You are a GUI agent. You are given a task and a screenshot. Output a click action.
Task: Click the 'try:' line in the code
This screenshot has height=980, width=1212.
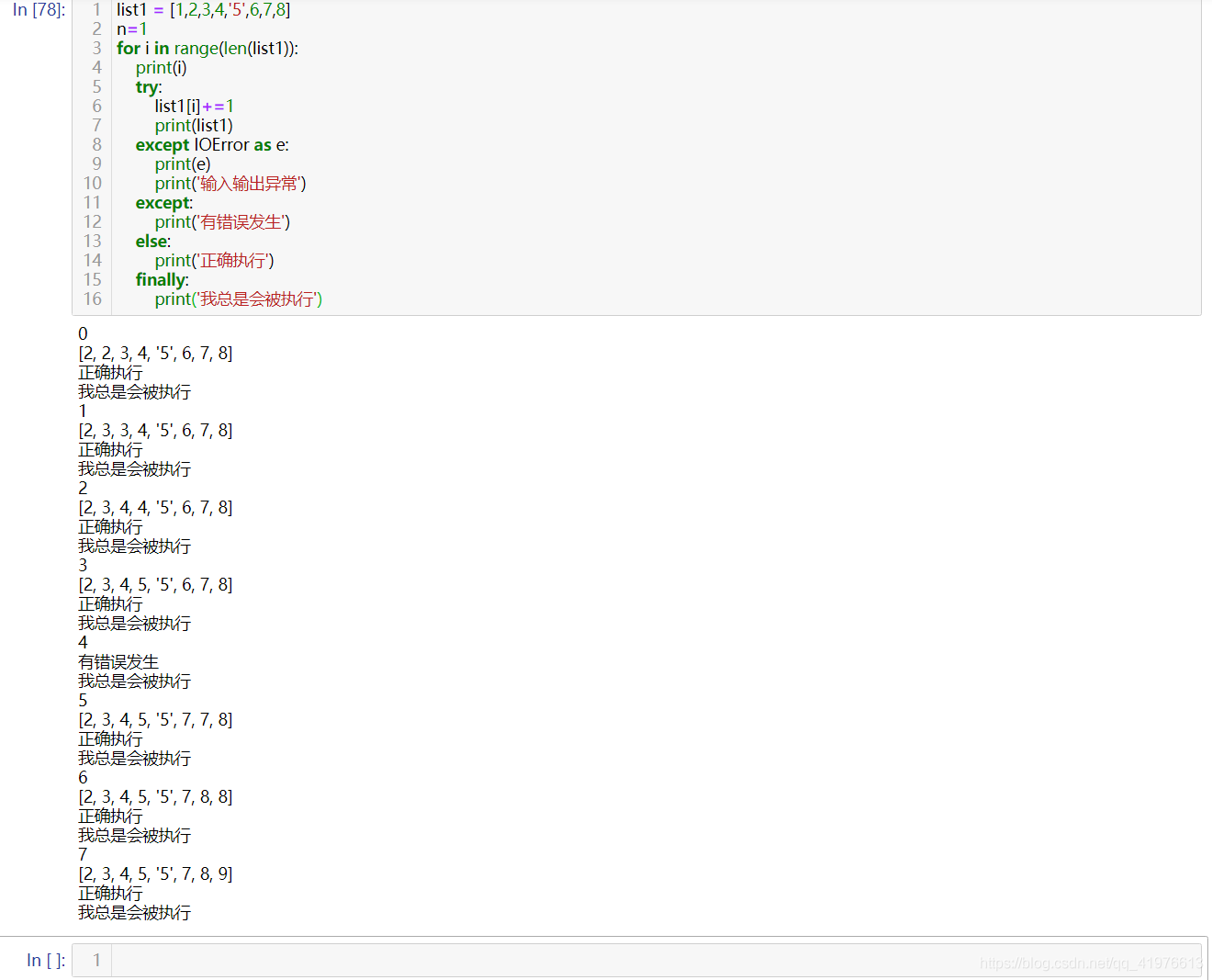(x=149, y=87)
